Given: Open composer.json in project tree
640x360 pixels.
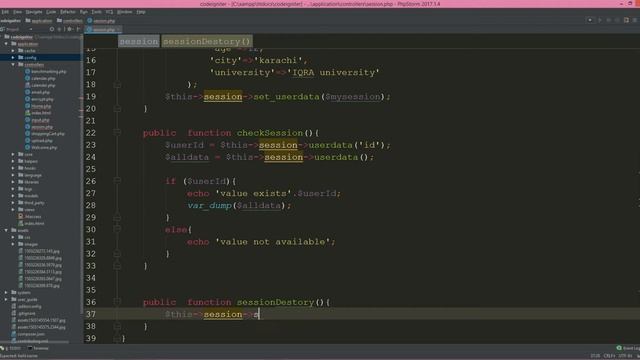Looking at the screenshot, I should point(27,334).
